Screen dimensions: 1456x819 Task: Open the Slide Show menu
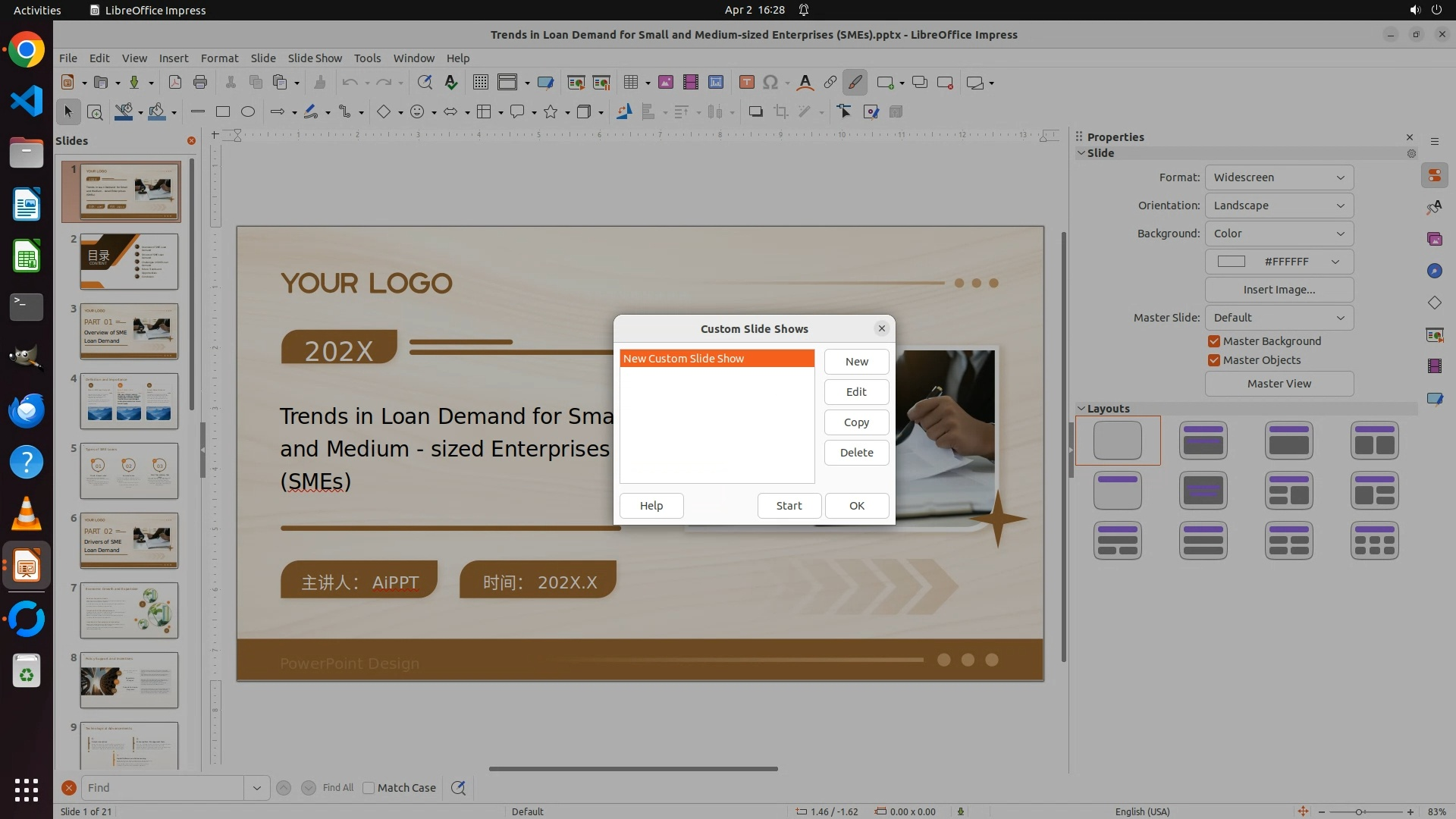(x=315, y=58)
